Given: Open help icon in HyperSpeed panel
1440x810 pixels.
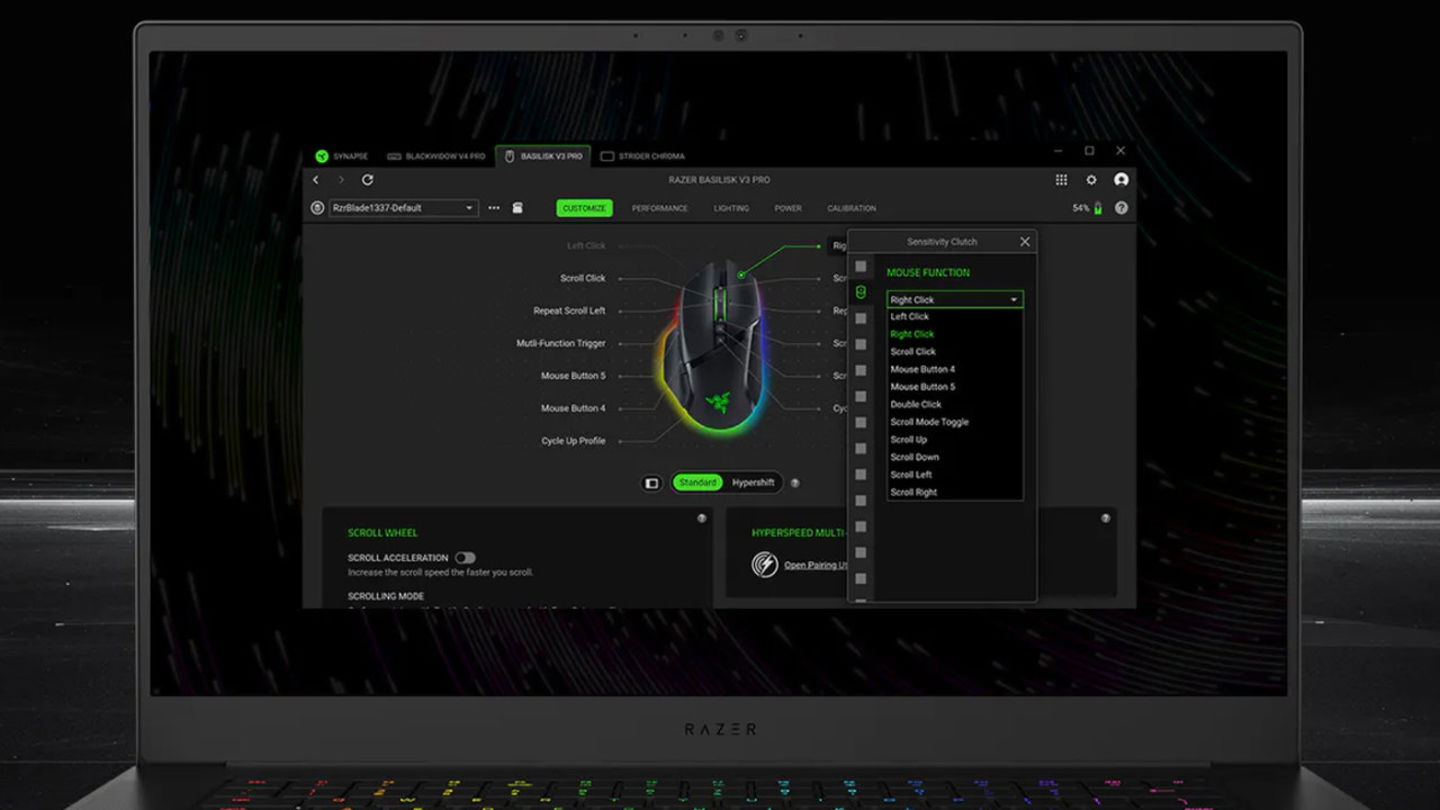Looking at the screenshot, I should pos(1105,518).
